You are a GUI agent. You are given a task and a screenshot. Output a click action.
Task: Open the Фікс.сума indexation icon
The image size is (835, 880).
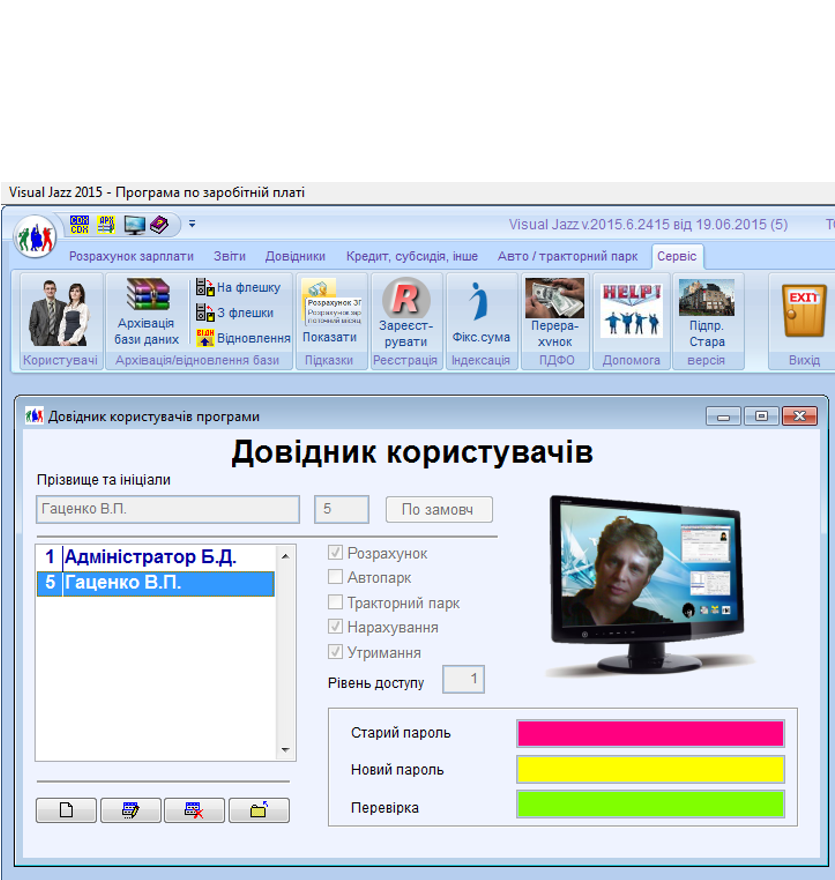480,312
